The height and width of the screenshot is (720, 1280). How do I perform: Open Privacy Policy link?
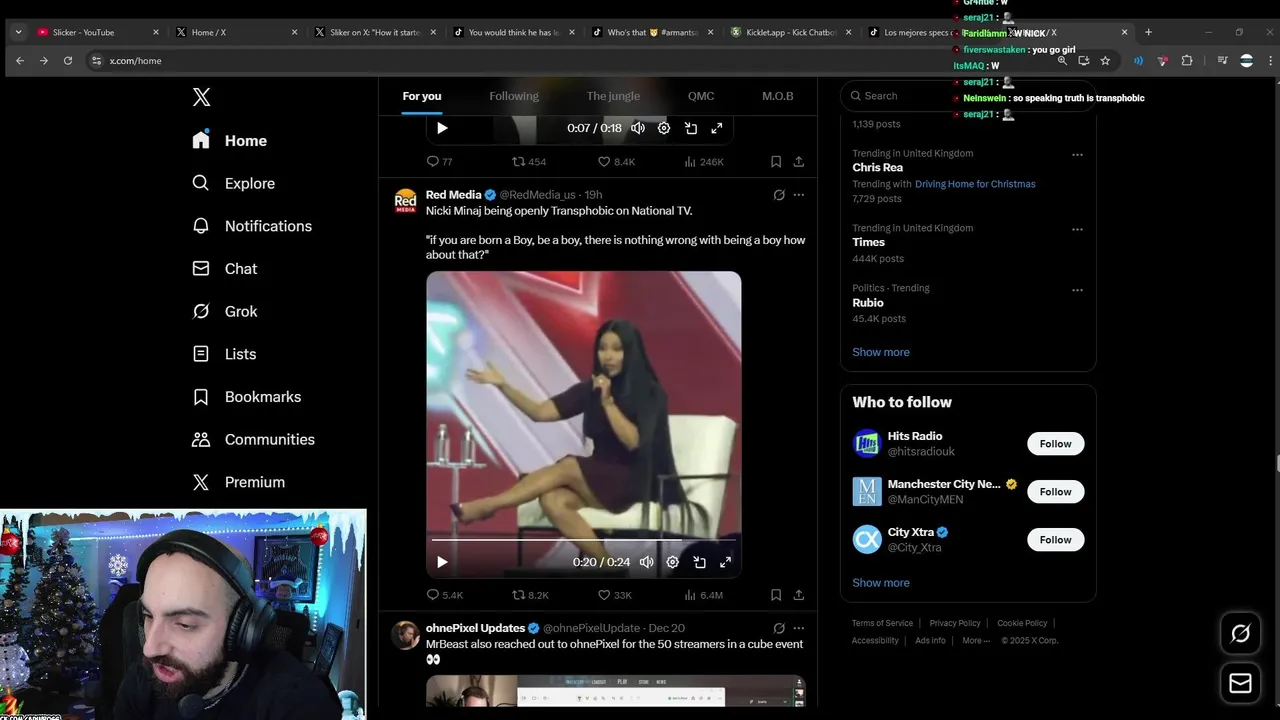pyautogui.click(x=955, y=623)
